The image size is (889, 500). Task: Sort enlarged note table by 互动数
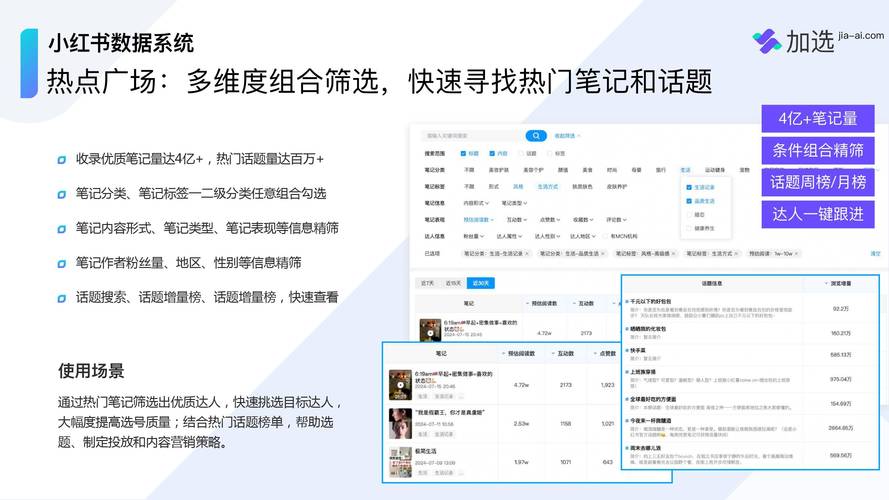pos(562,353)
